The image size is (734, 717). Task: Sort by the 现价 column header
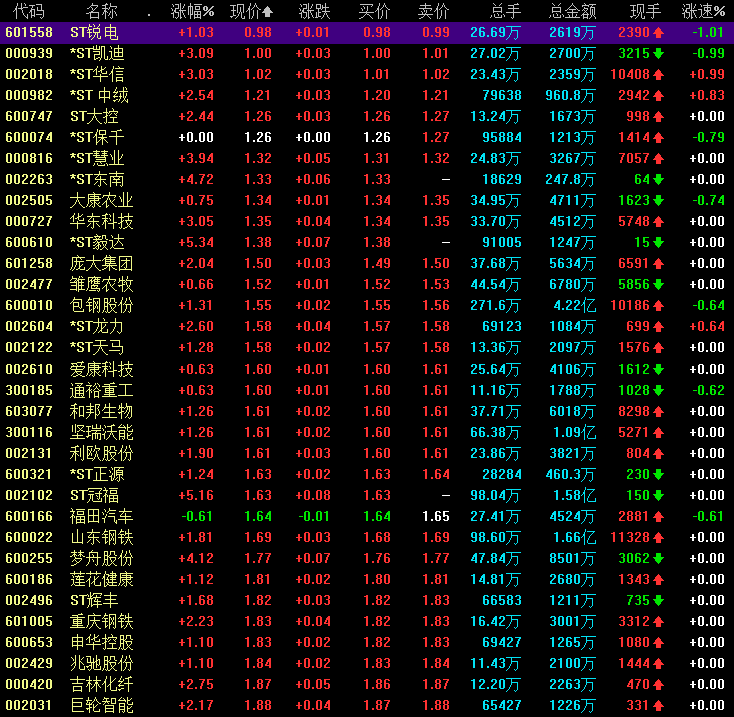click(251, 11)
